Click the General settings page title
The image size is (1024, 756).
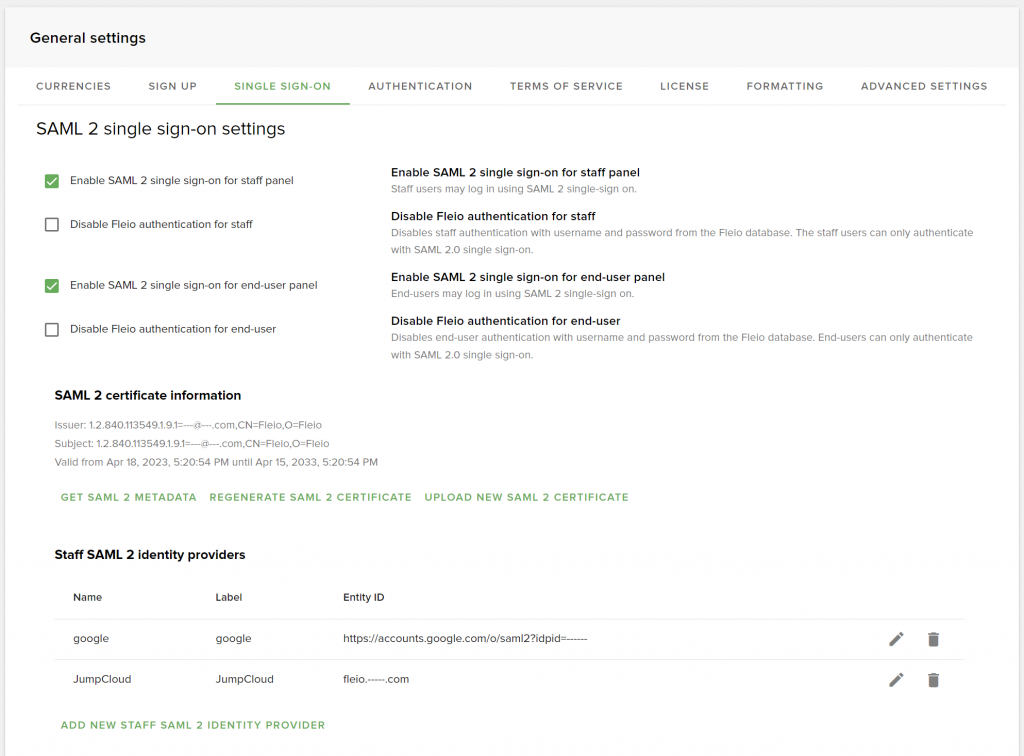point(88,38)
